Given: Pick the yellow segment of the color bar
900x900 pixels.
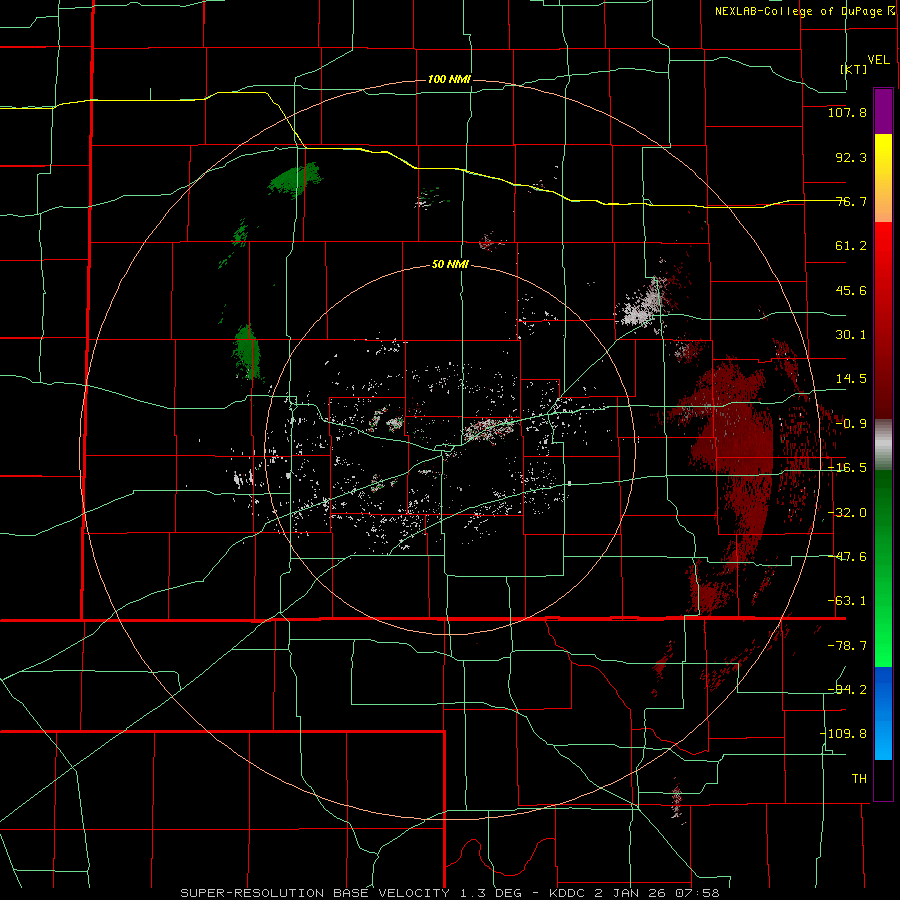Looking at the screenshot, I should pos(883,178).
